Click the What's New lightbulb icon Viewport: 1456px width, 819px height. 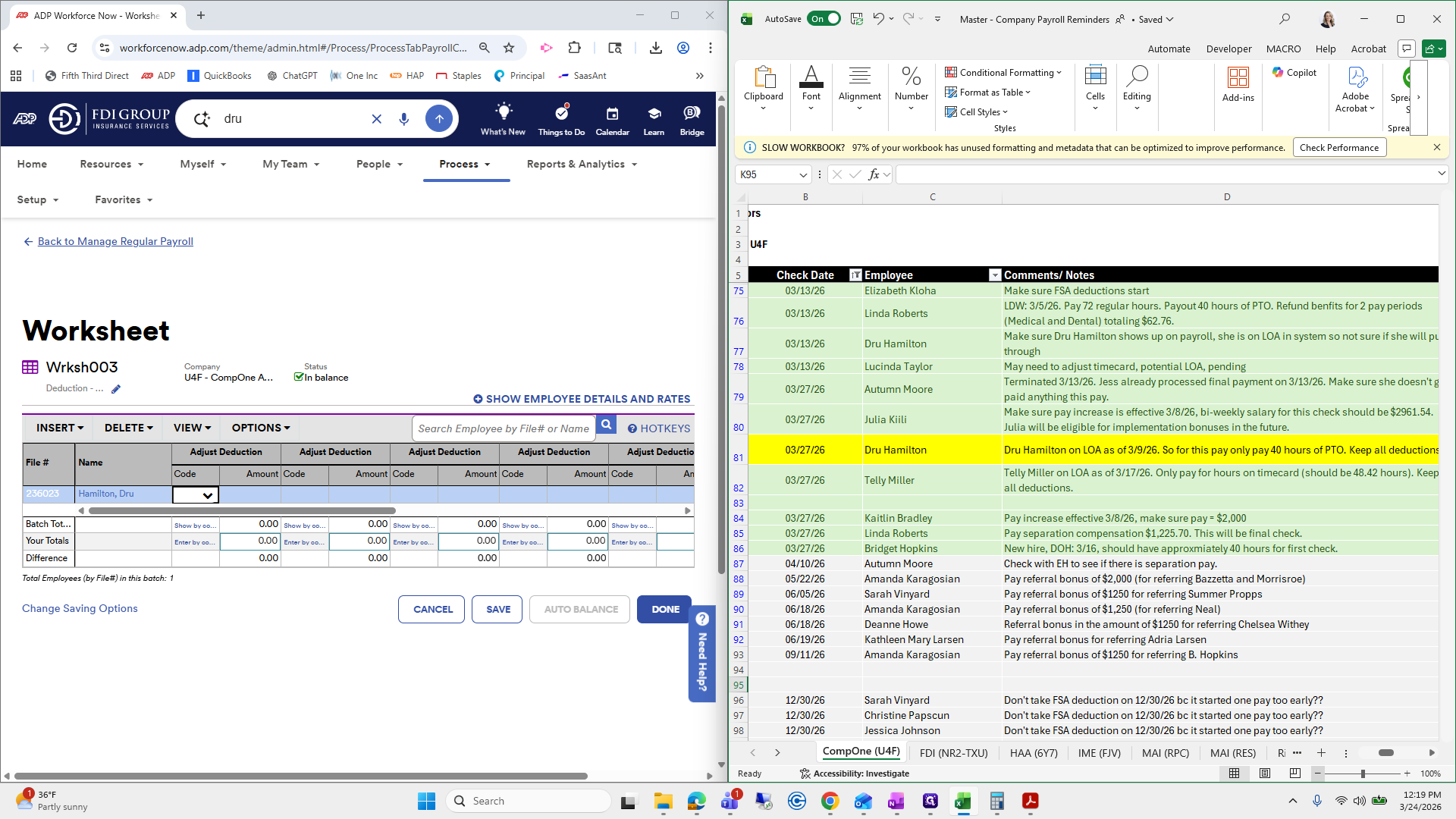503,112
